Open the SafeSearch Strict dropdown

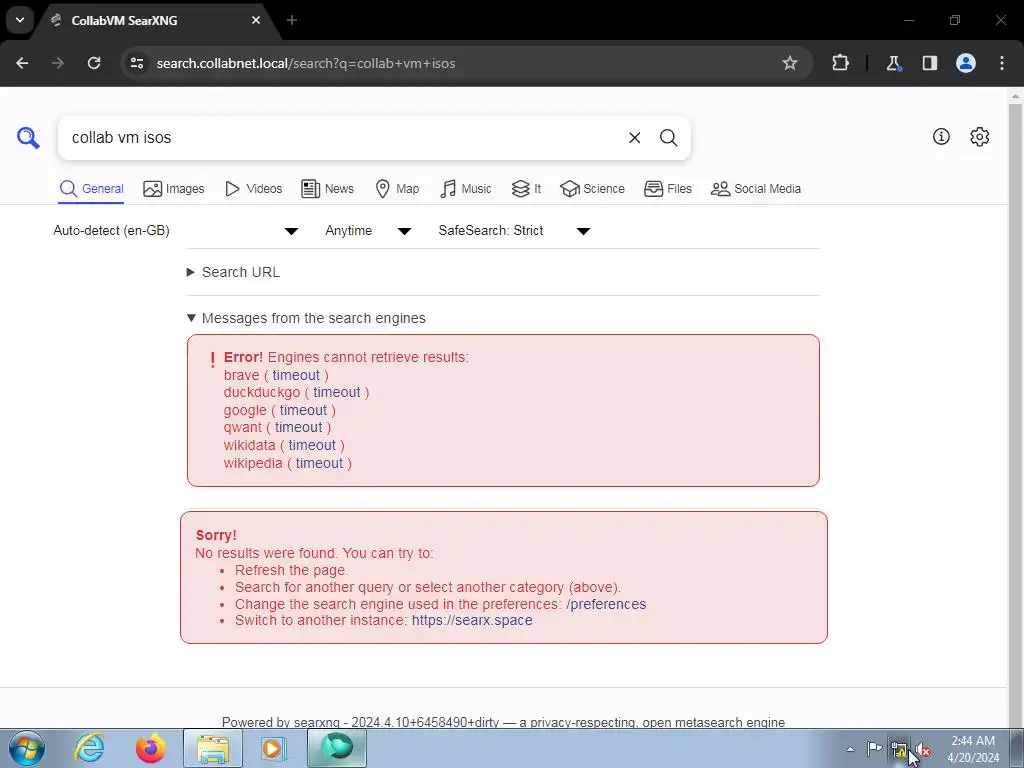point(514,231)
